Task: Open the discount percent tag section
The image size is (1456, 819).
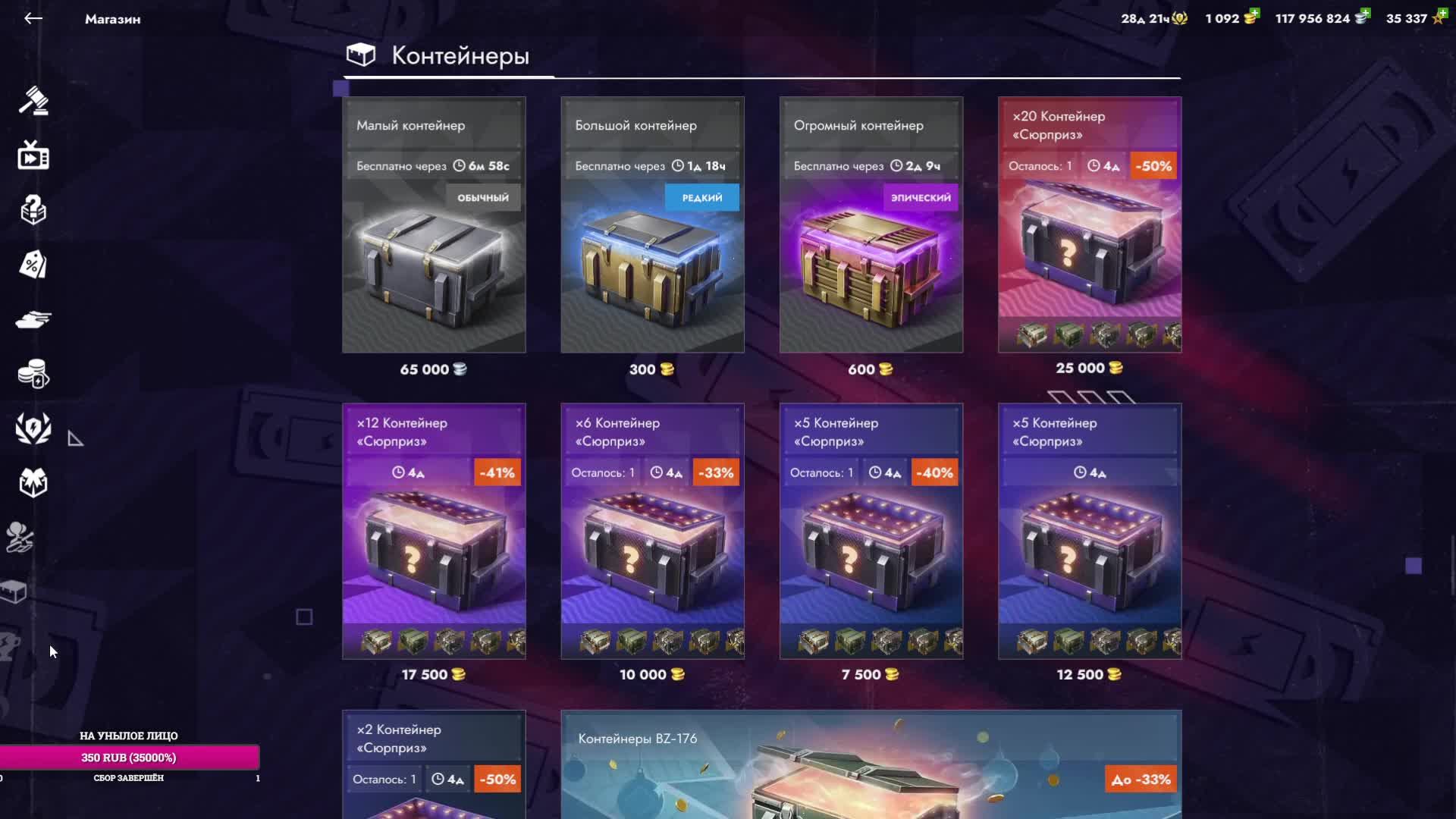Action: [33, 265]
